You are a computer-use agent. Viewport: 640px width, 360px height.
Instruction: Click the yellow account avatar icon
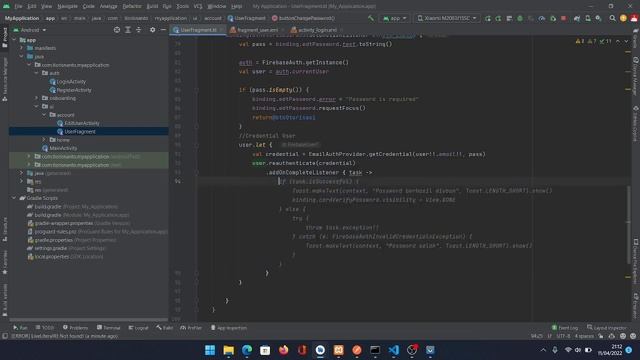click(623, 18)
